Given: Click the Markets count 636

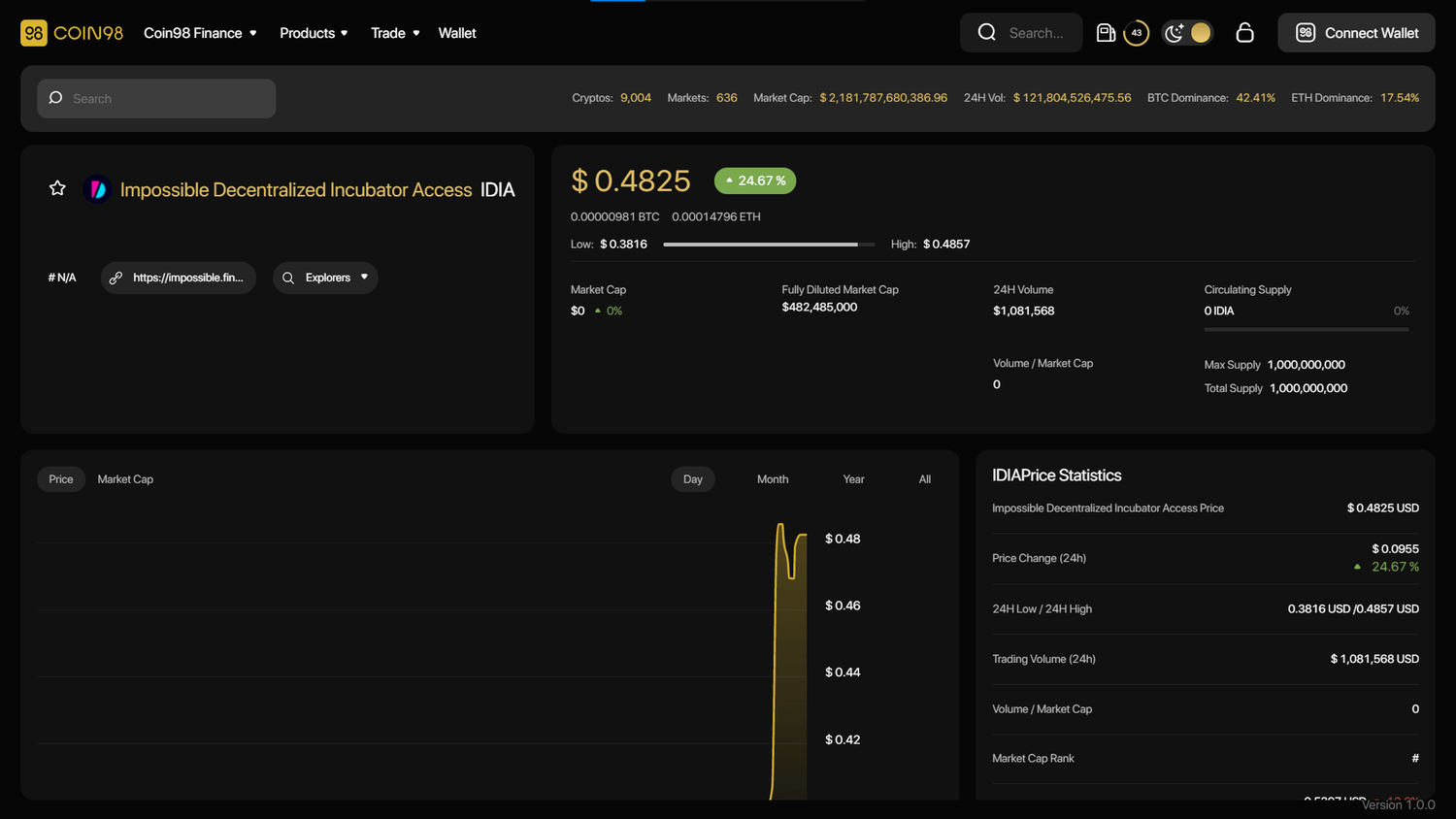Looking at the screenshot, I should 727,98.
